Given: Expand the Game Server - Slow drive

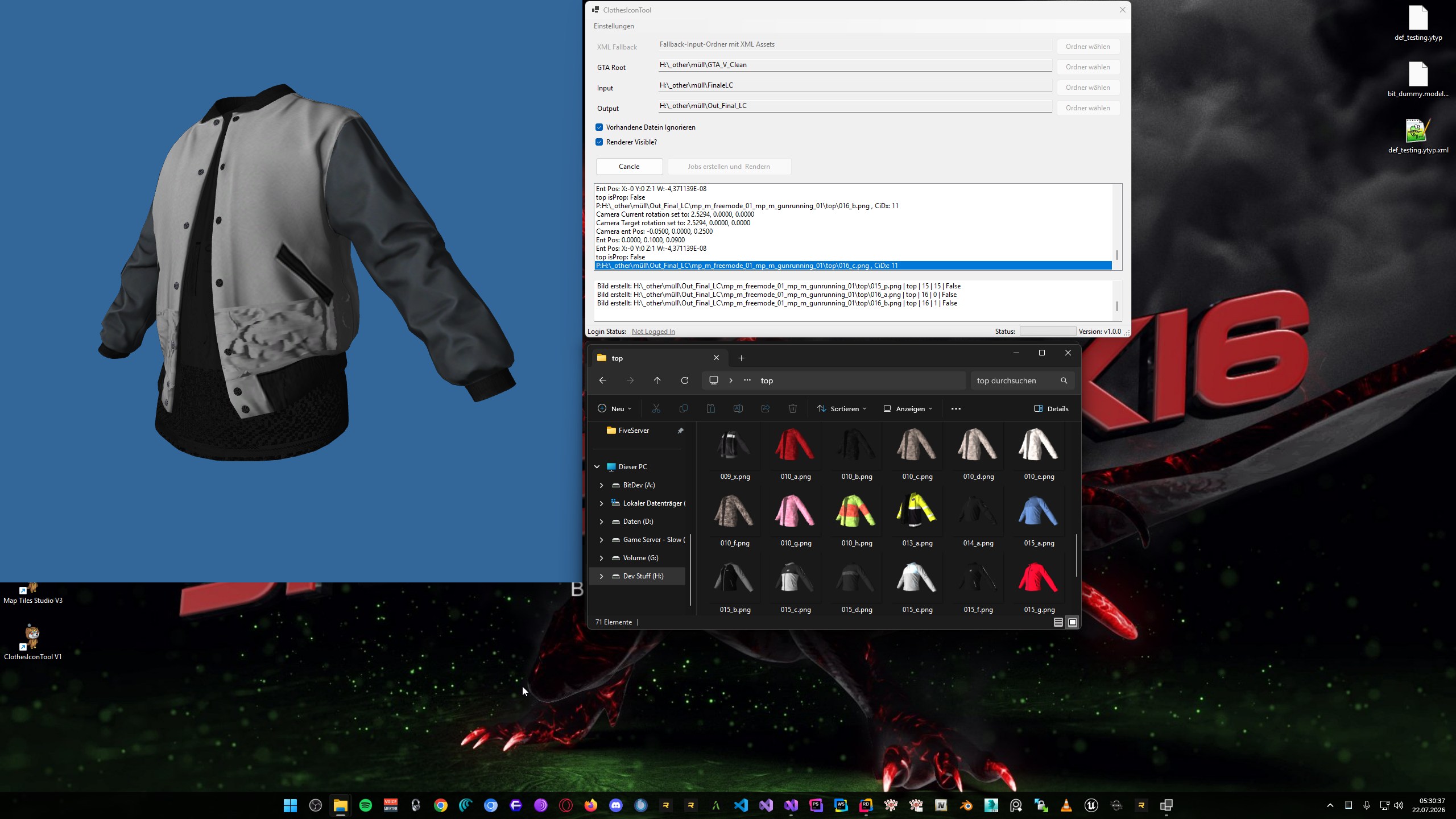Looking at the screenshot, I should tap(601, 540).
